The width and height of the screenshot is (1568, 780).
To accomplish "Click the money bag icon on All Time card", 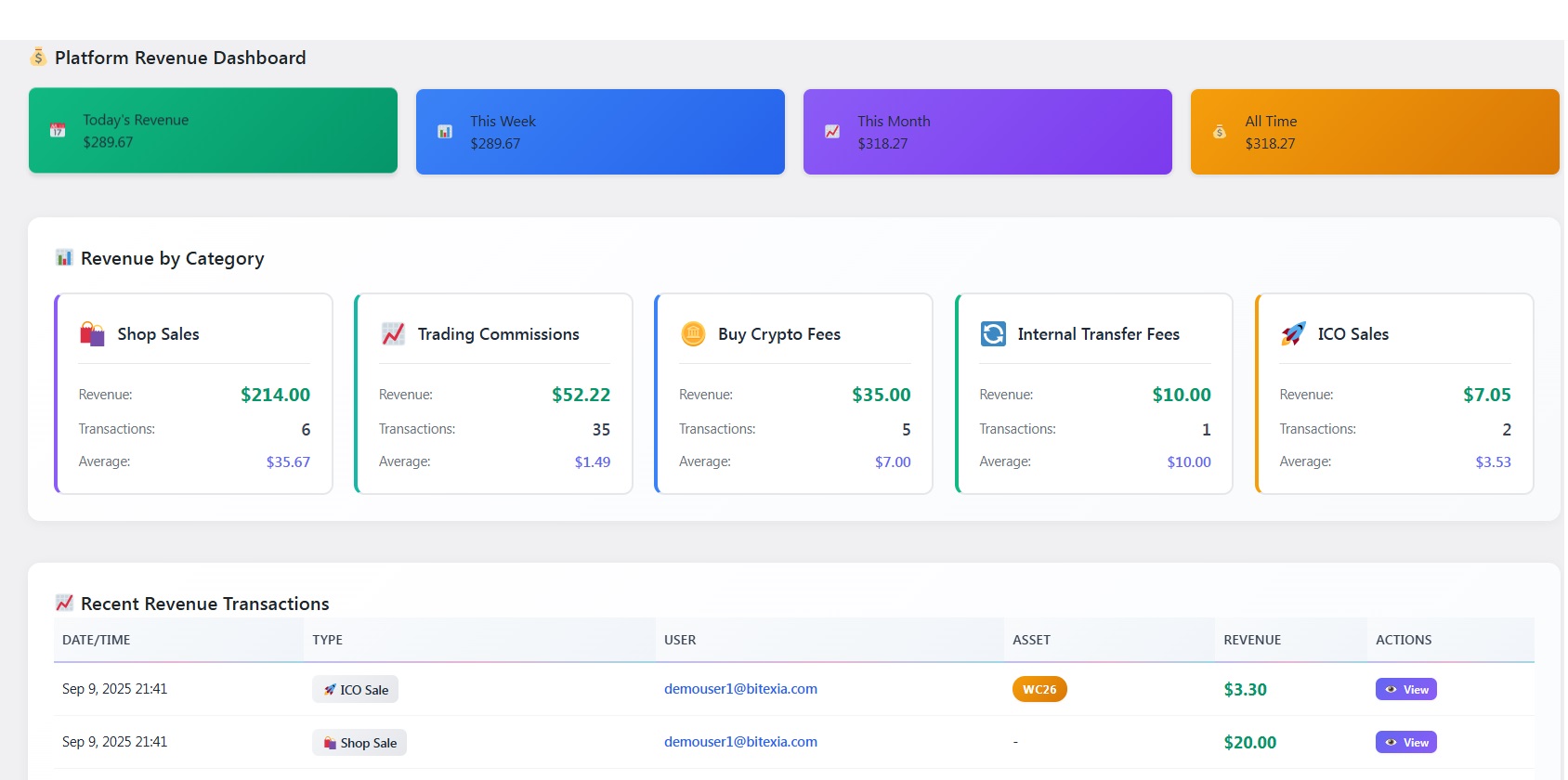I will coord(1220,132).
